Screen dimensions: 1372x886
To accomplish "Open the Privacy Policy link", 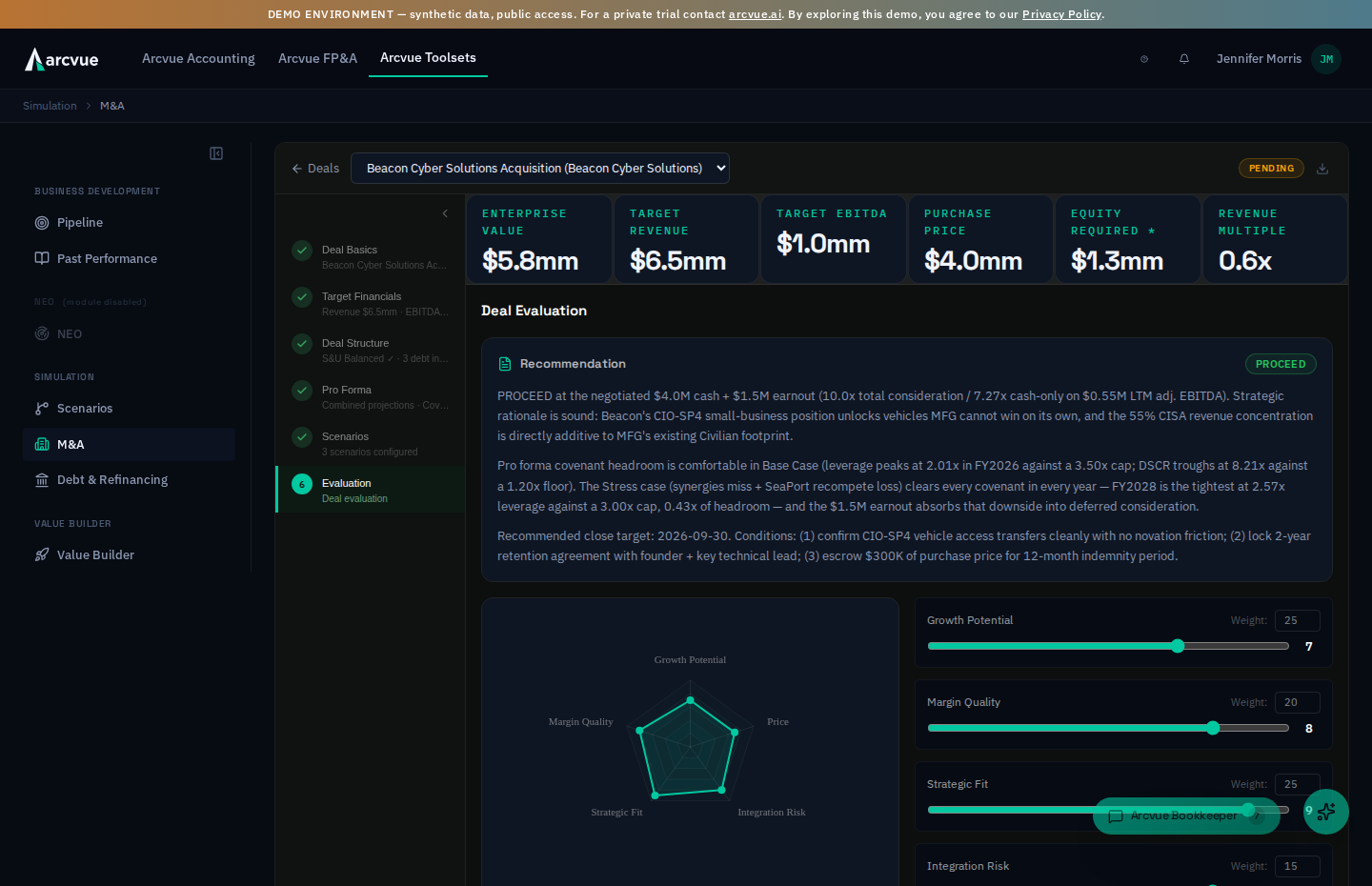I will (x=1061, y=14).
